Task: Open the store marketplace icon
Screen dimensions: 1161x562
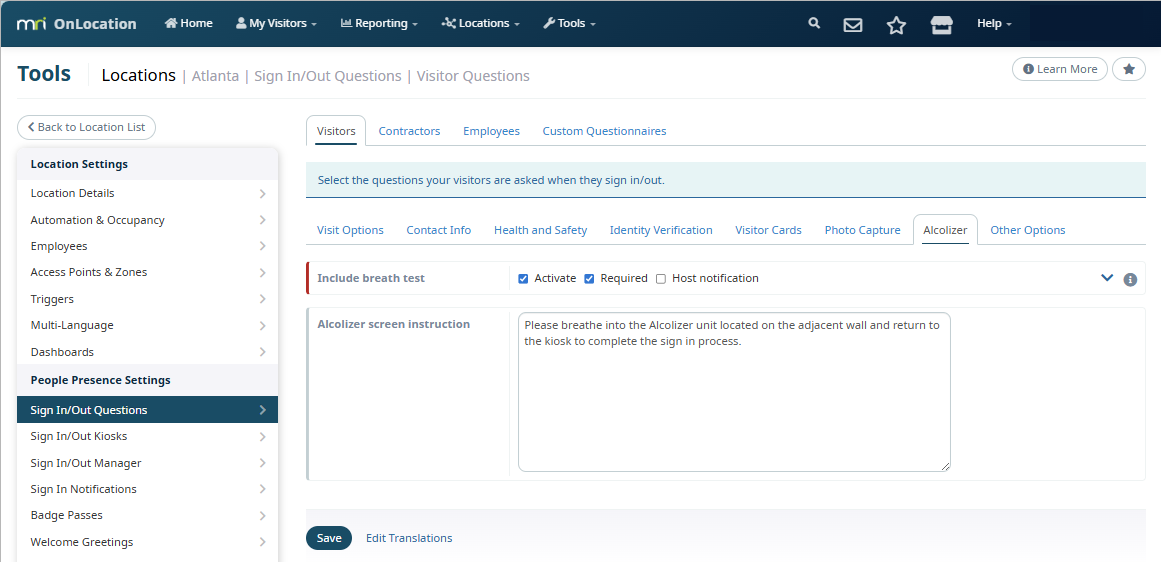Action: (941, 24)
